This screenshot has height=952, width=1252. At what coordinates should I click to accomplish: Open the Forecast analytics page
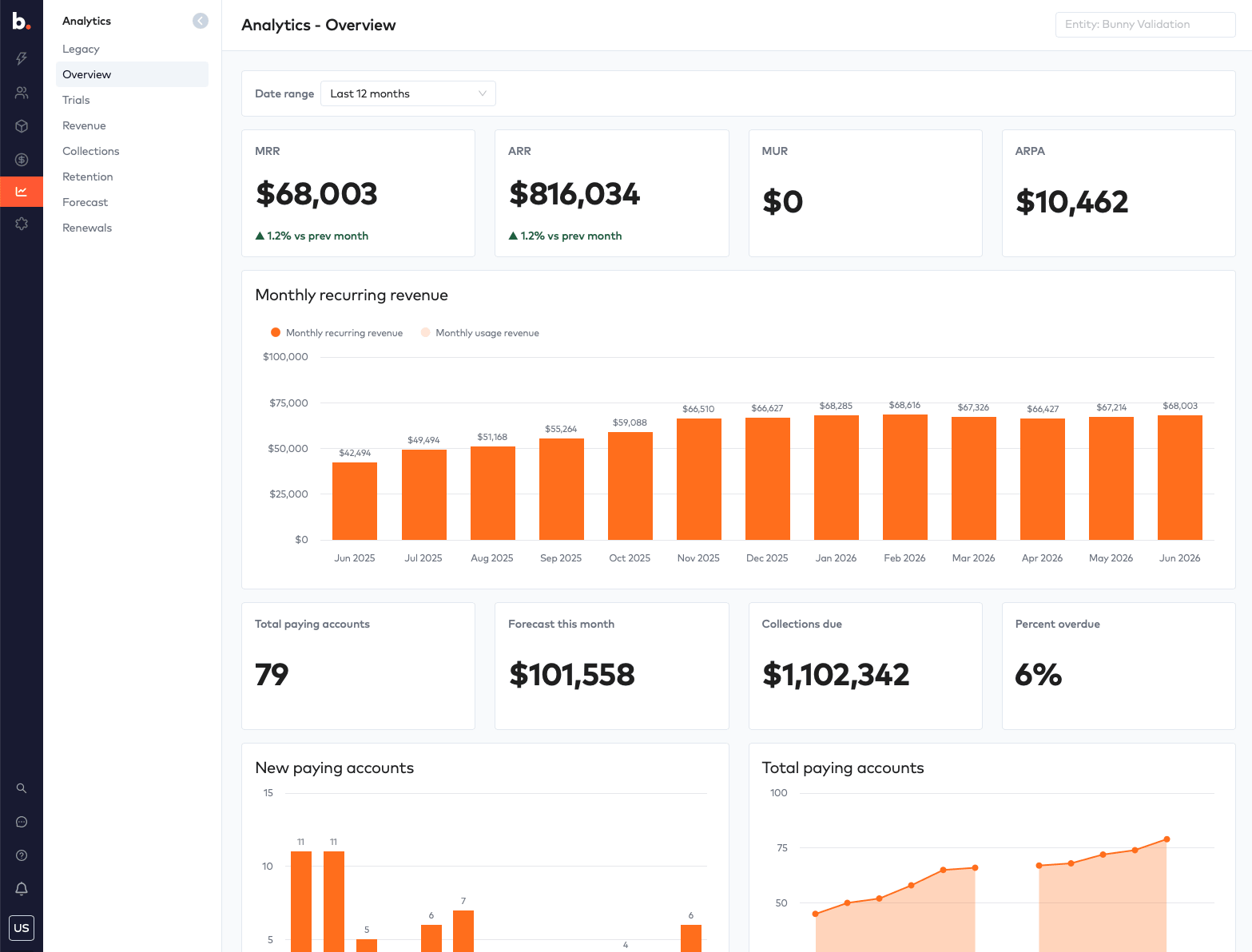tap(85, 202)
